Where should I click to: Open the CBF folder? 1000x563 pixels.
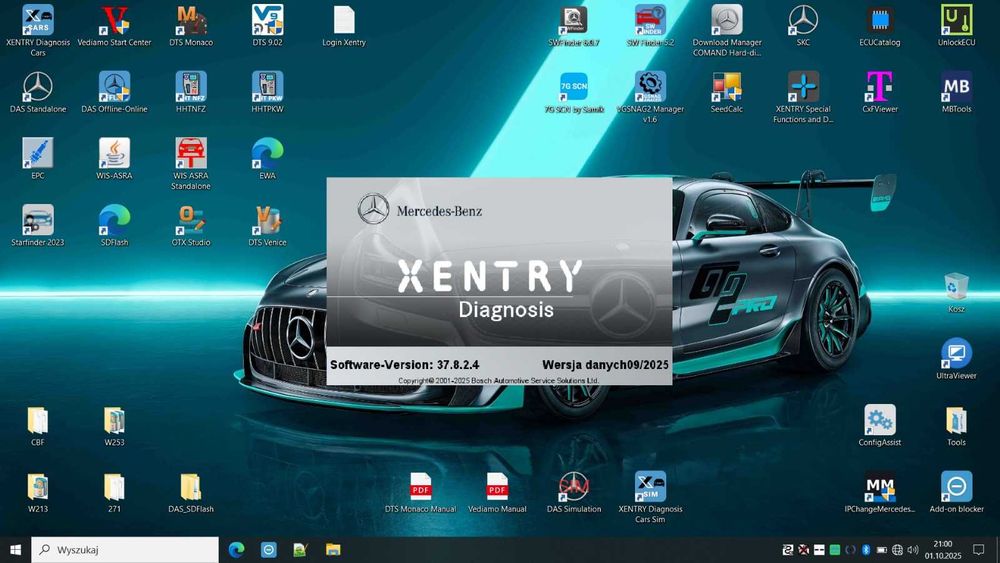[x=38, y=420]
